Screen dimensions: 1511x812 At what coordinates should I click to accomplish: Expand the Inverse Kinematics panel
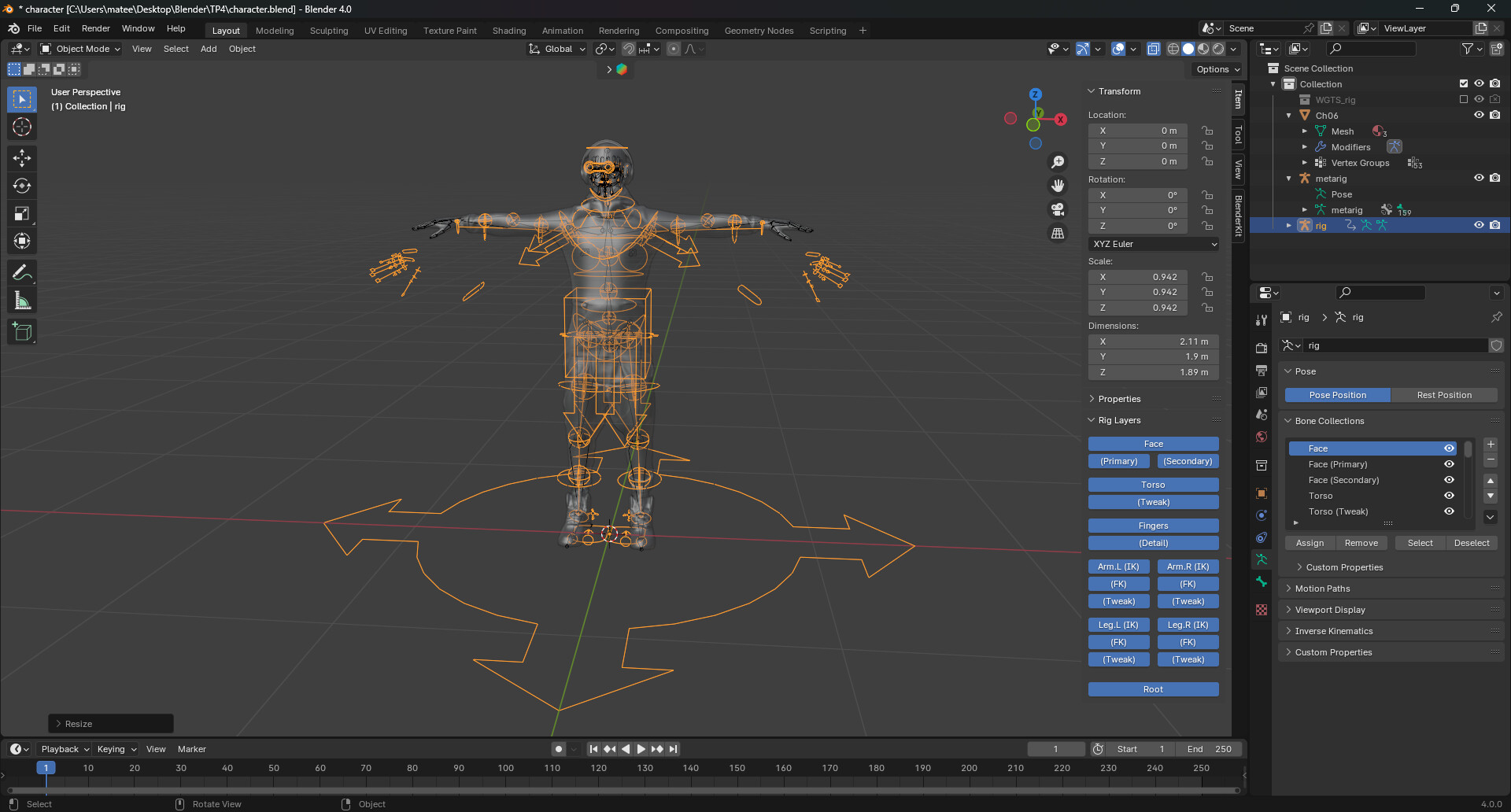[1334, 631]
